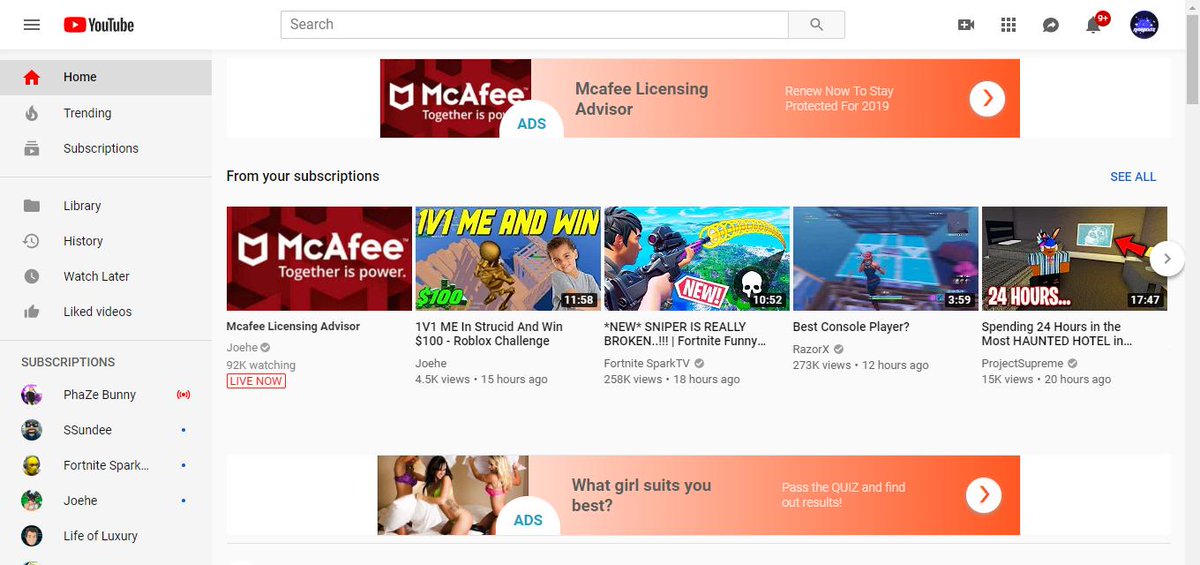Click the Library folder icon

(32, 205)
